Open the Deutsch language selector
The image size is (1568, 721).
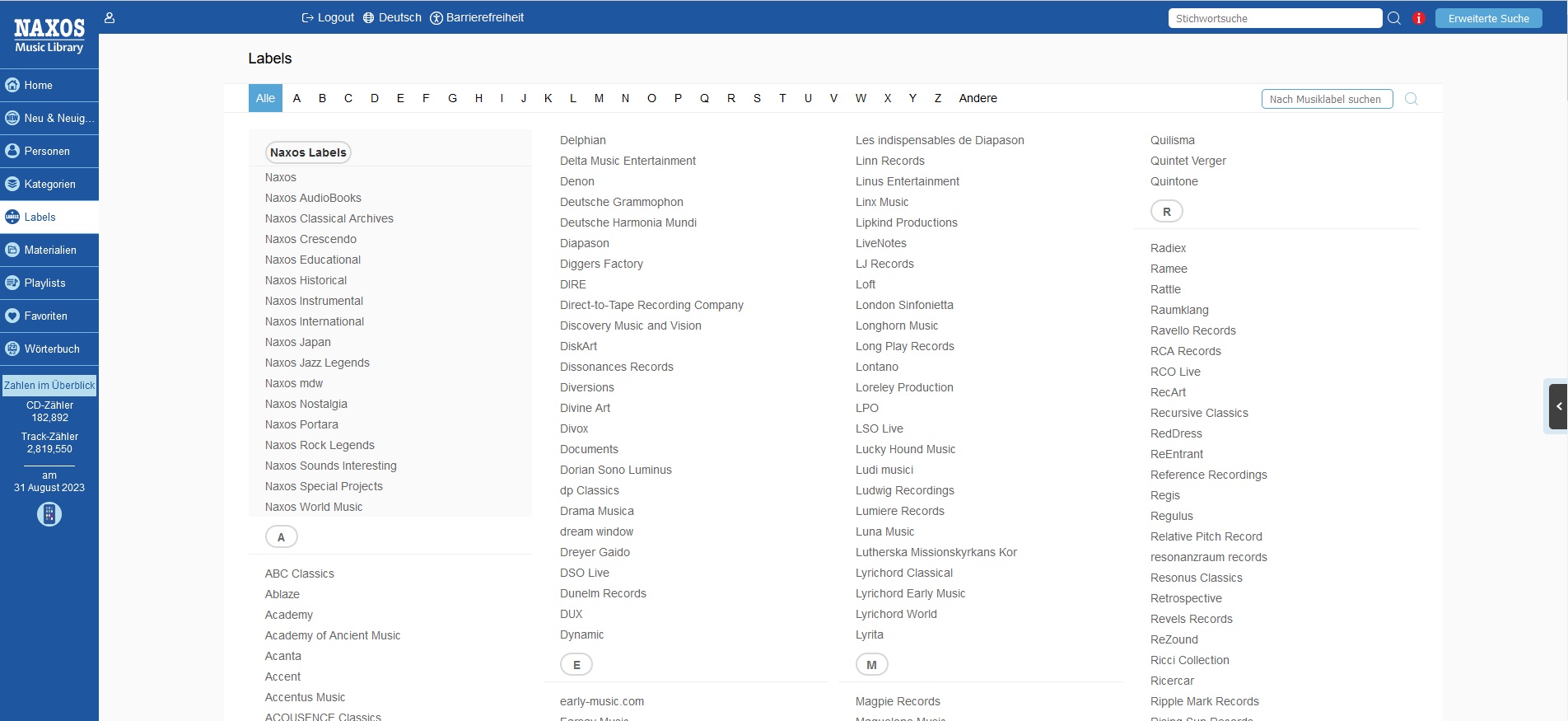(392, 17)
